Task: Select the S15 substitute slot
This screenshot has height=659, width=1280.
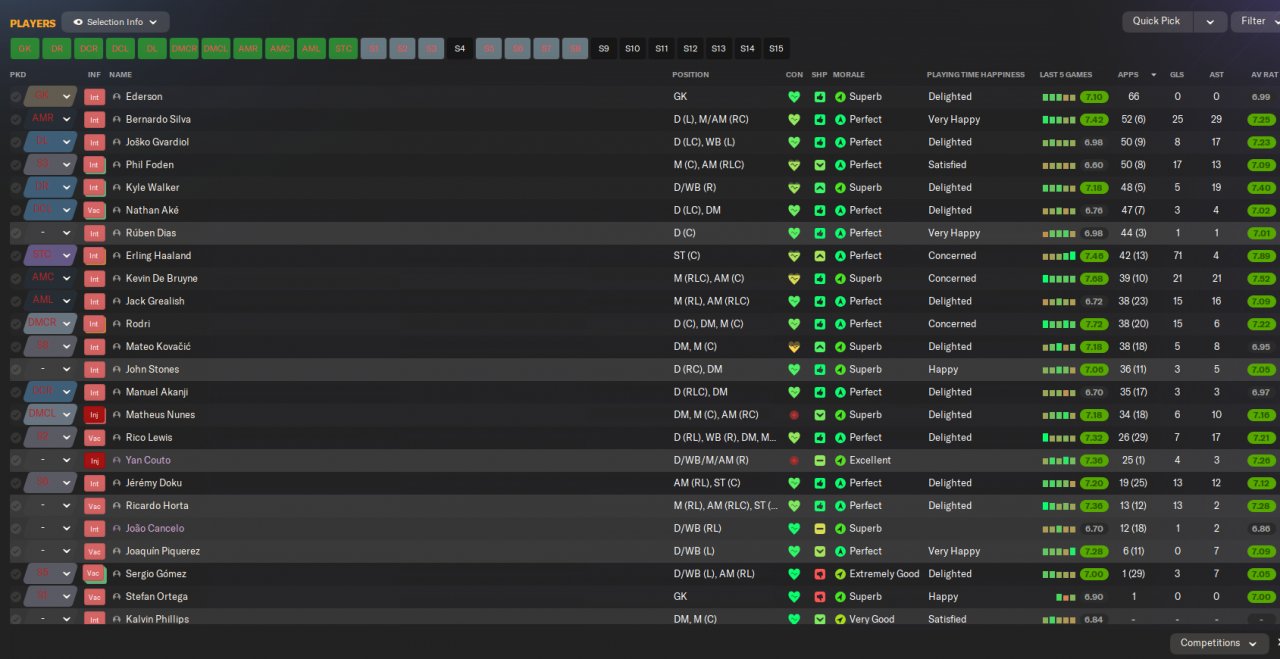Action: 776,48
